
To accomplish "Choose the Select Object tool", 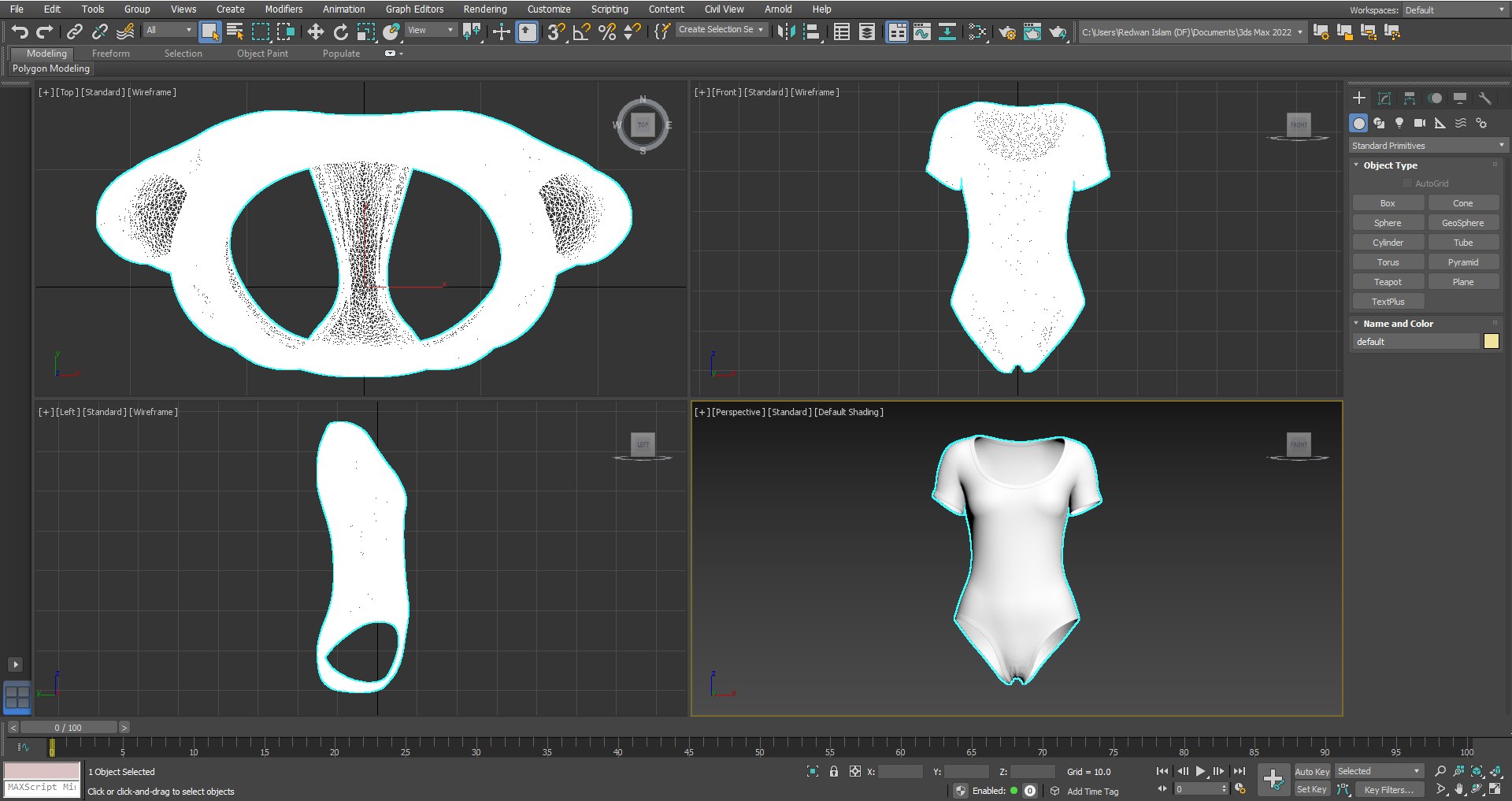I will coord(209,32).
